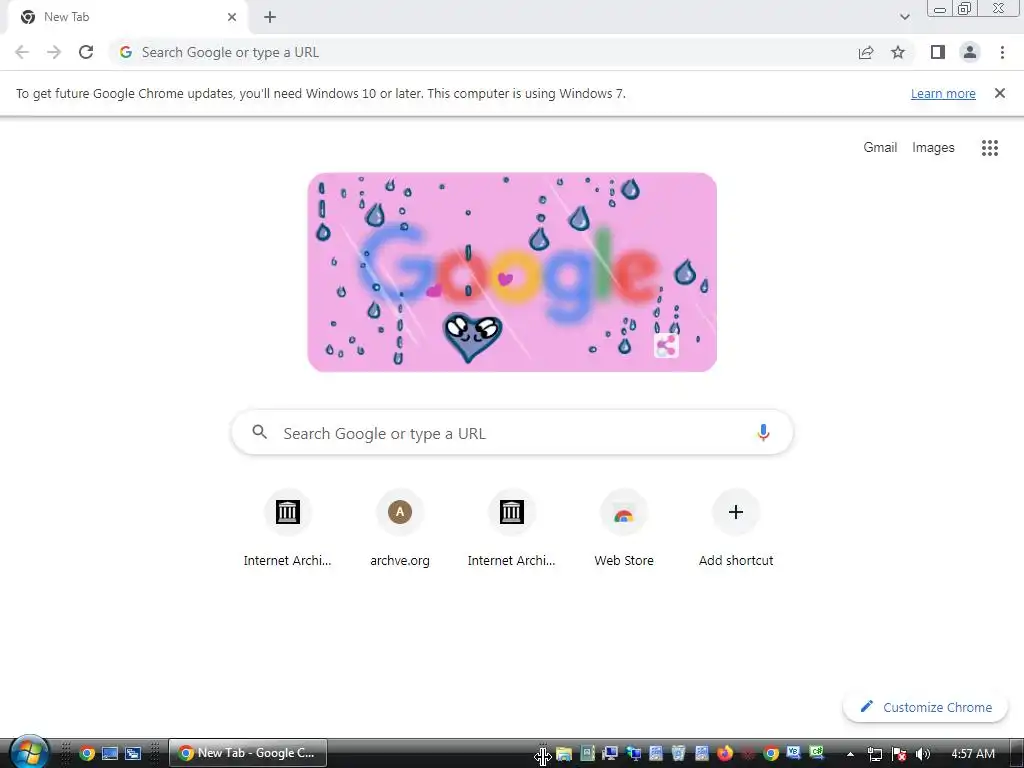Dismiss the Windows 7 update notice
1024x768 pixels.
[999, 93]
